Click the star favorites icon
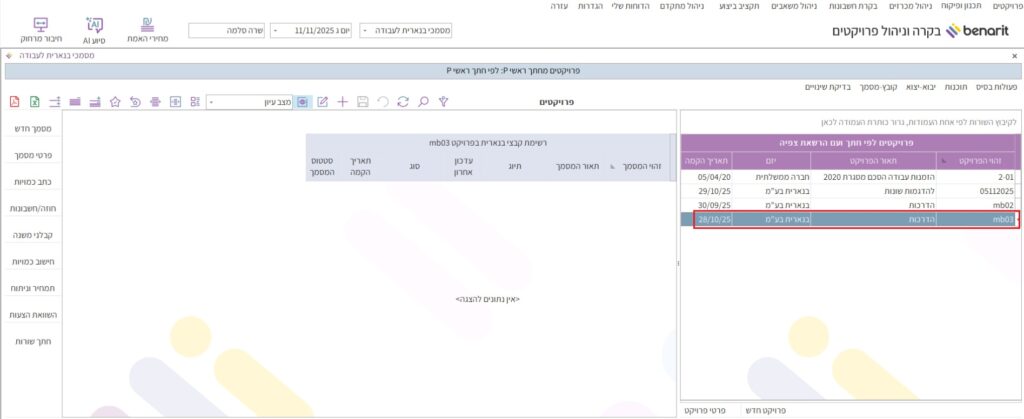Viewport: 1024px width, 419px height. tap(116, 102)
